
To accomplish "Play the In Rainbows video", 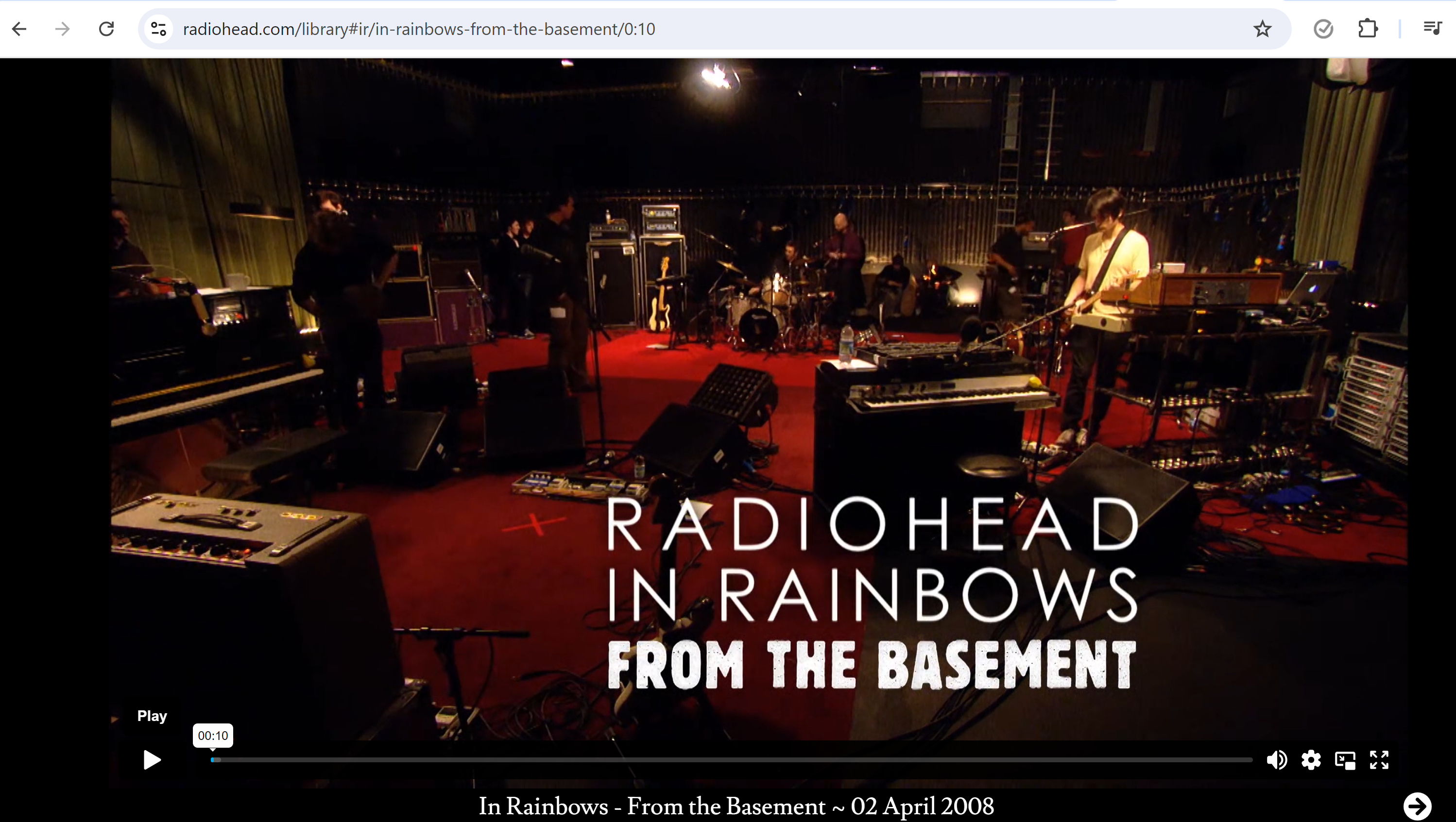I will 152,760.
